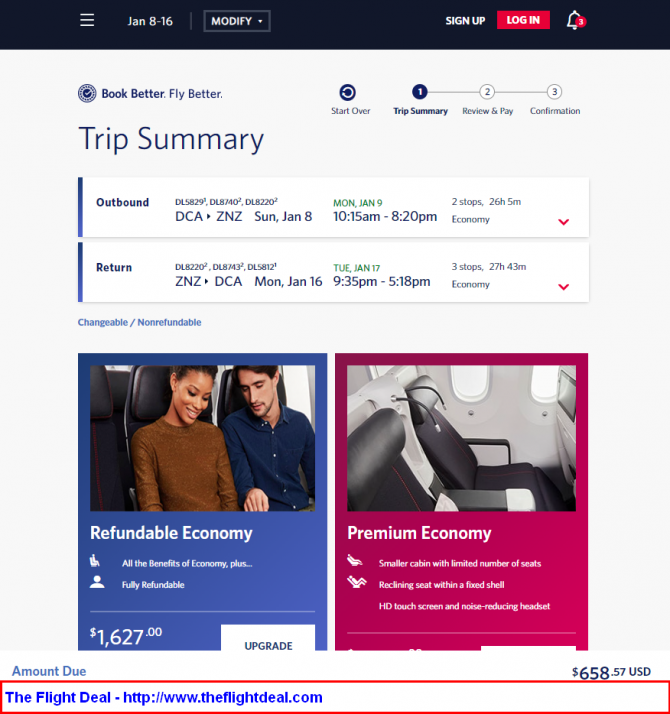The image size is (670, 714).
Task: Expand the Return flight details chevron
Action: click(x=563, y=287)
